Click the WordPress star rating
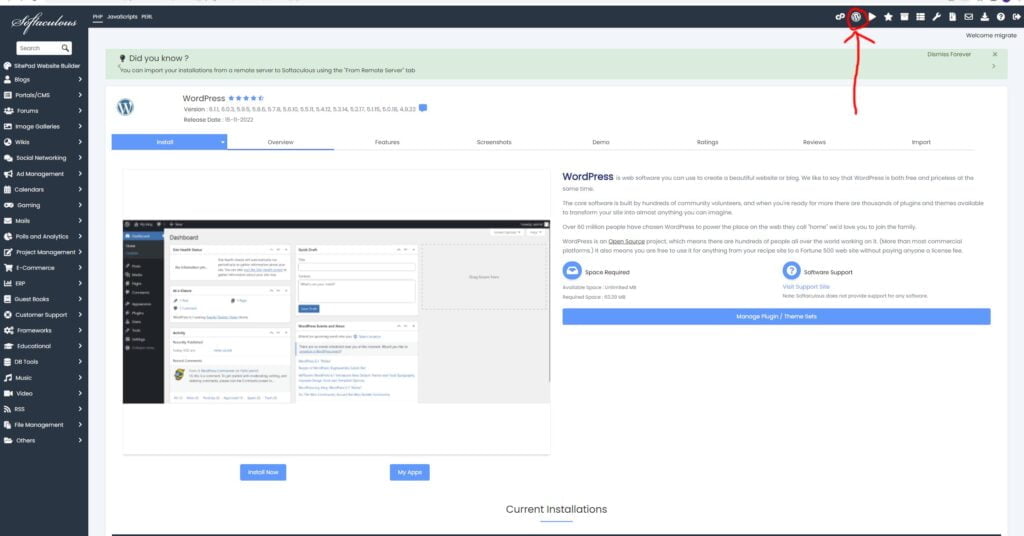 pyautogui.click(x=246, y=98)
